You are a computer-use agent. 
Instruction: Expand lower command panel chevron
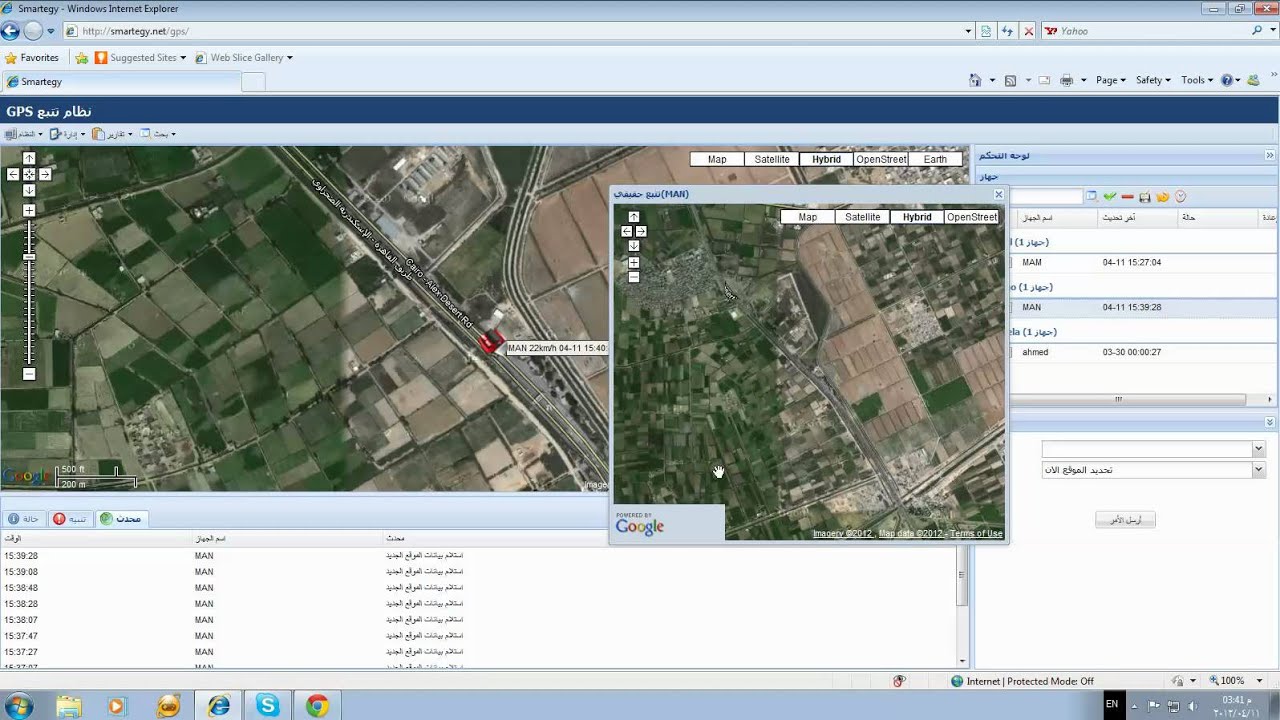click(1270, 423)
